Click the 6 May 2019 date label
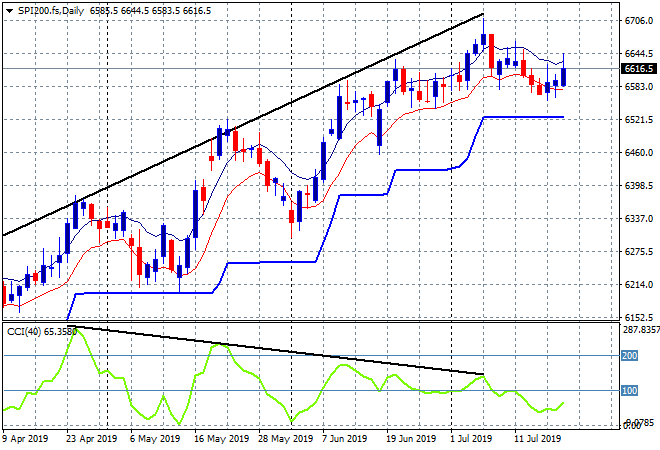This screenshot has width=660, height=450. coord(155,439)
